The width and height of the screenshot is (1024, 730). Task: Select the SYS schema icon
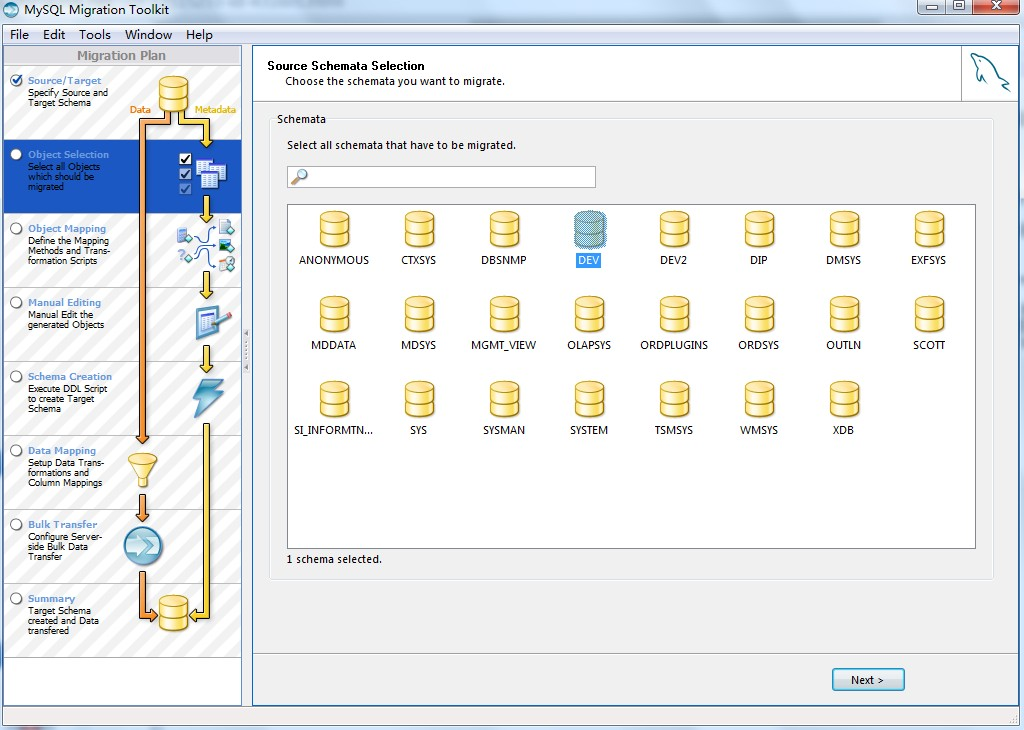pos(419,399)
